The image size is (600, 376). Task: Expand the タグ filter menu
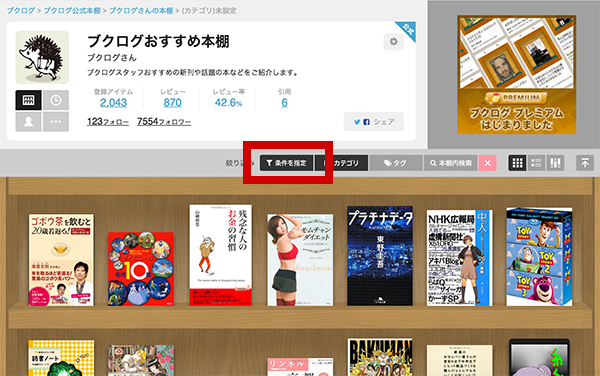[396, 163]
